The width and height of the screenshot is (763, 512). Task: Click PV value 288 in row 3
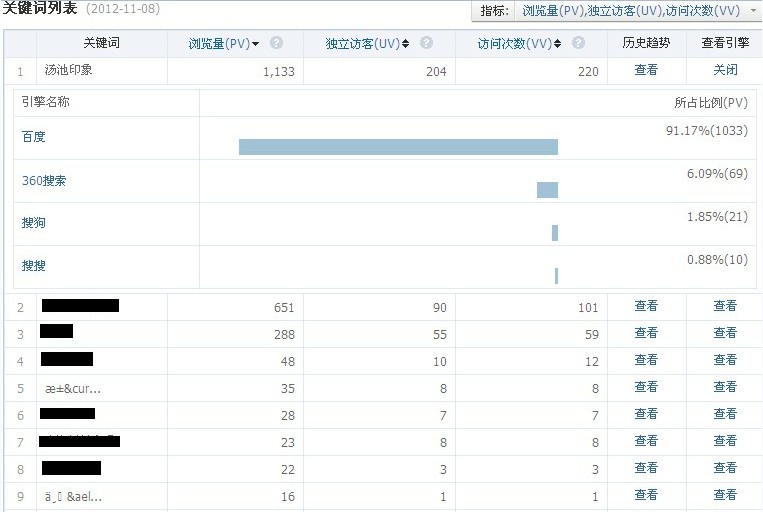coord(284,335)
